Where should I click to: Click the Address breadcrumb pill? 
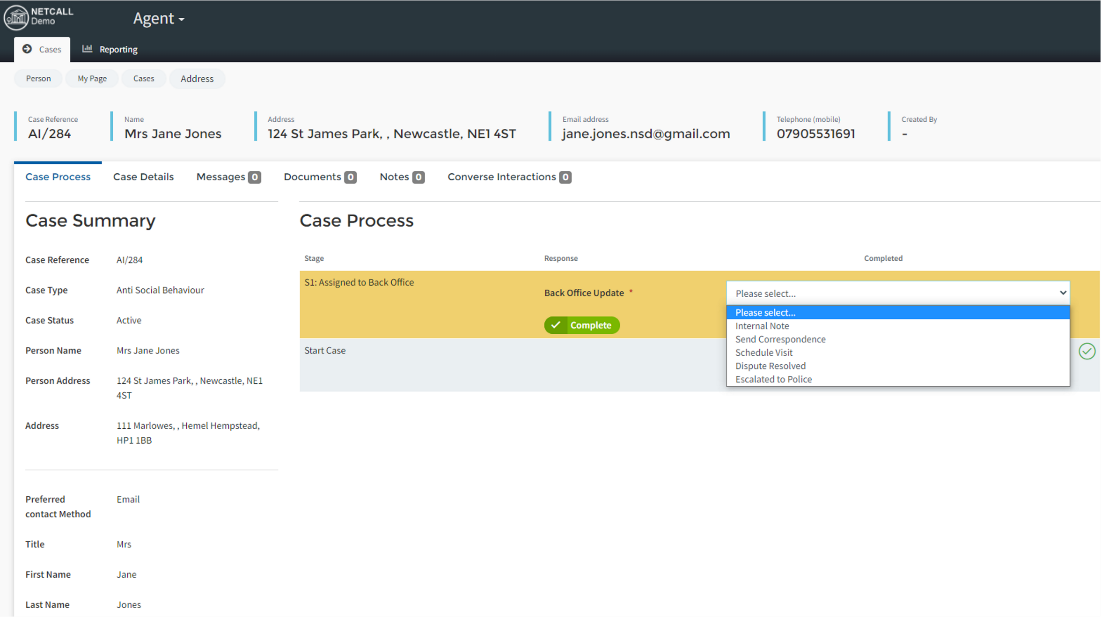point(197,79)
